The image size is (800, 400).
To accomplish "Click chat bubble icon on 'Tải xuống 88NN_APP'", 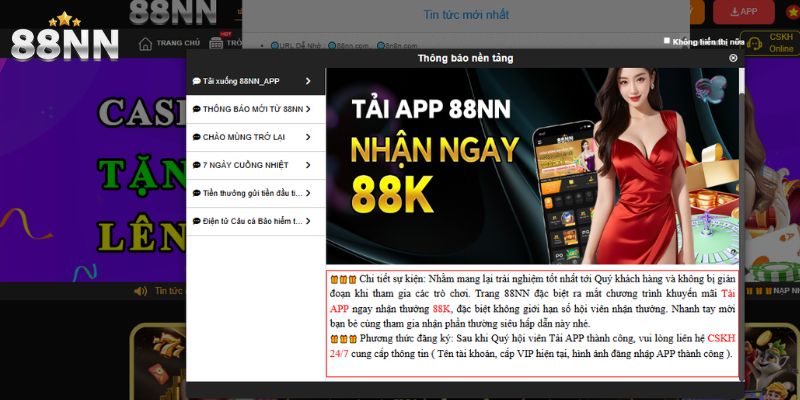I will [x=196, y=81].
